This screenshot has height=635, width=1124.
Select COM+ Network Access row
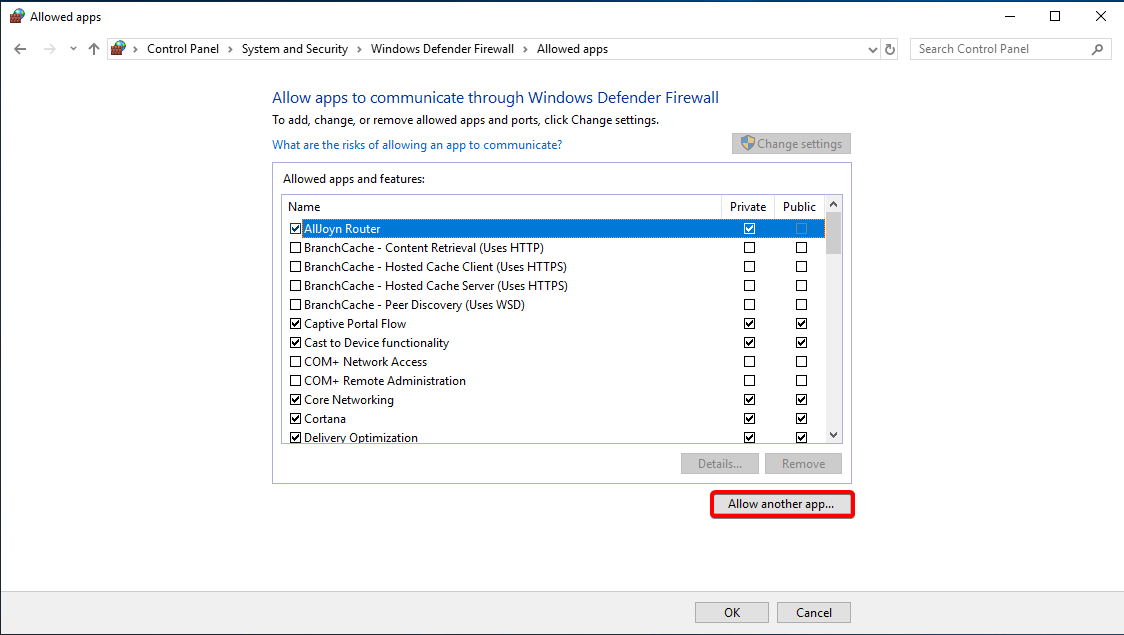pyautogui.click(x=553, y=362)
